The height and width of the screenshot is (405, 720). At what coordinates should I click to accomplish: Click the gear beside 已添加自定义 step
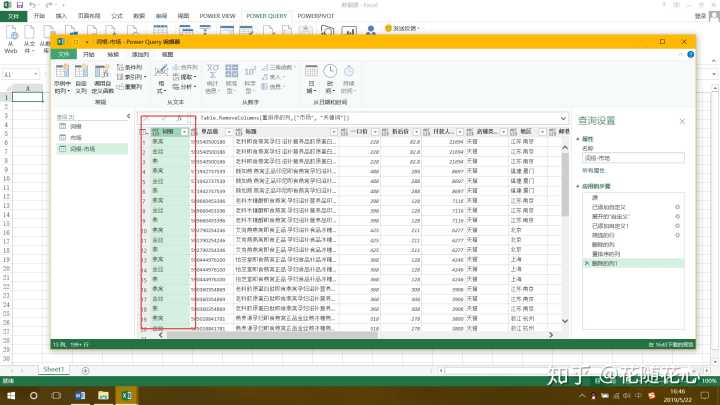coord(677,206)
